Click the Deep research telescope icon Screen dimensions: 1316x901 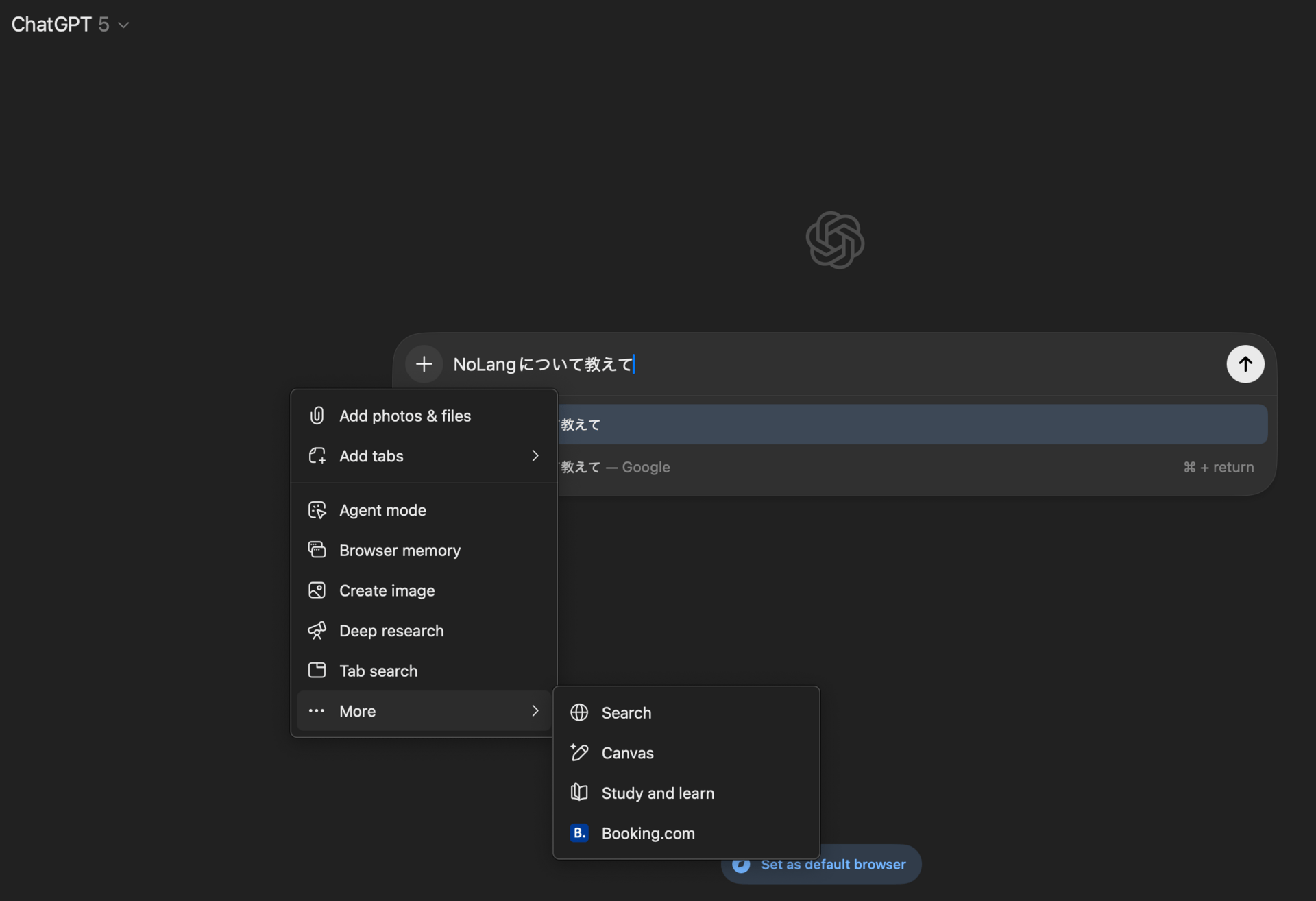[317, 631]
